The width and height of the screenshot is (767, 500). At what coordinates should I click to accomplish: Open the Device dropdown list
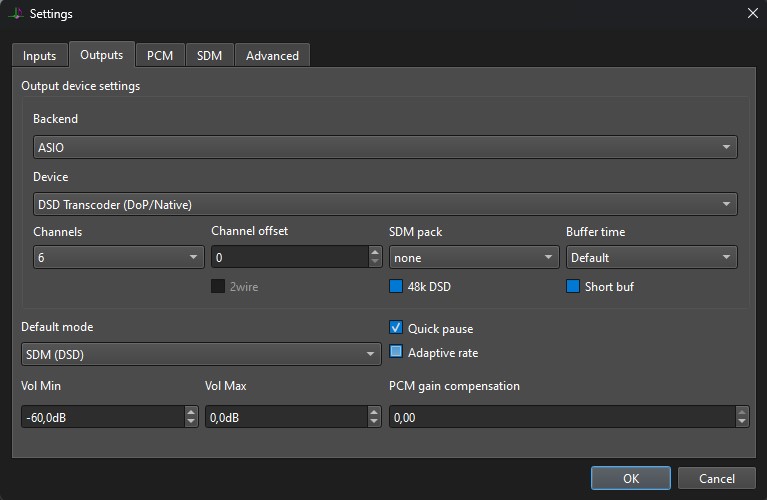click(x=385, y=204)
